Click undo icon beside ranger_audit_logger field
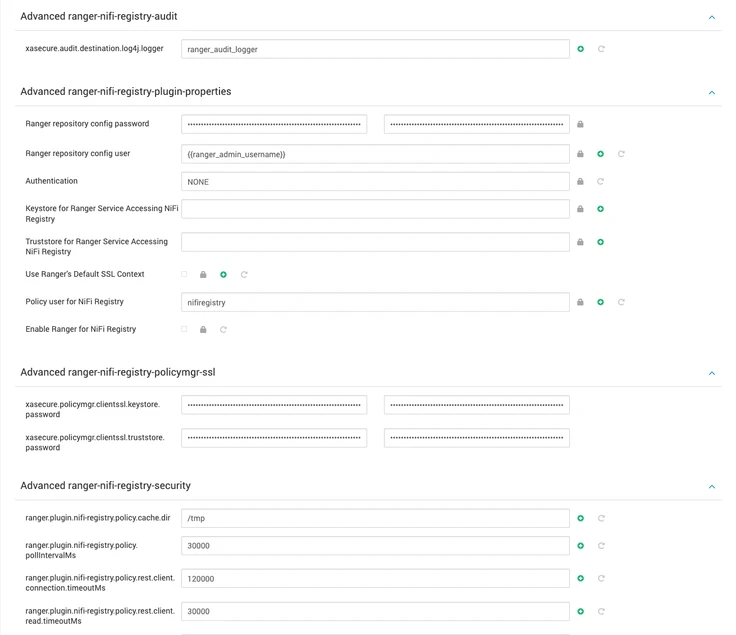Screen dimensions: 736x635 pos(601,49)
